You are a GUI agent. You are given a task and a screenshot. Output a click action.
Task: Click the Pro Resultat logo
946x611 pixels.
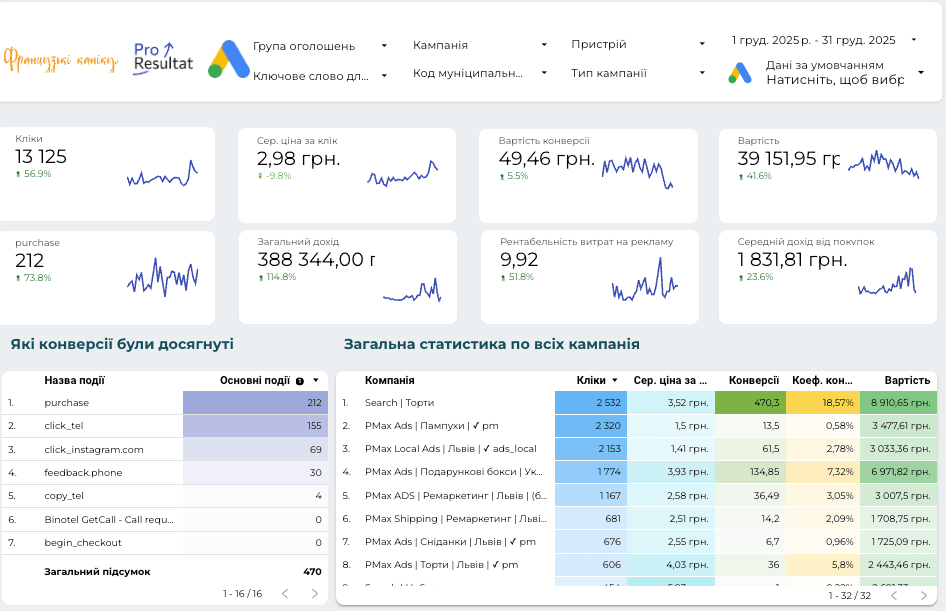[x=163, y=59]
